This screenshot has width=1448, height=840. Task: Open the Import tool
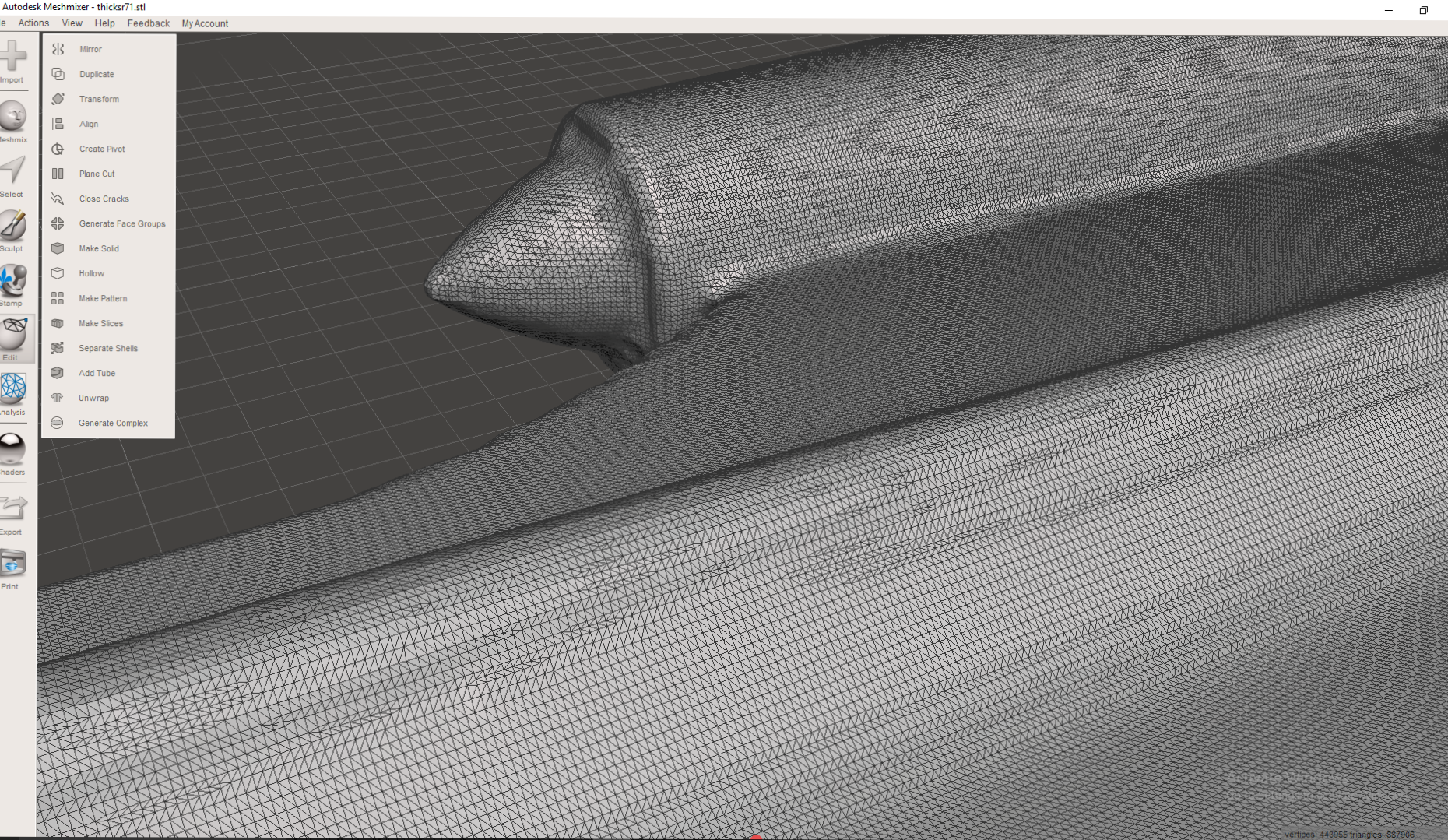coord(13,61)
